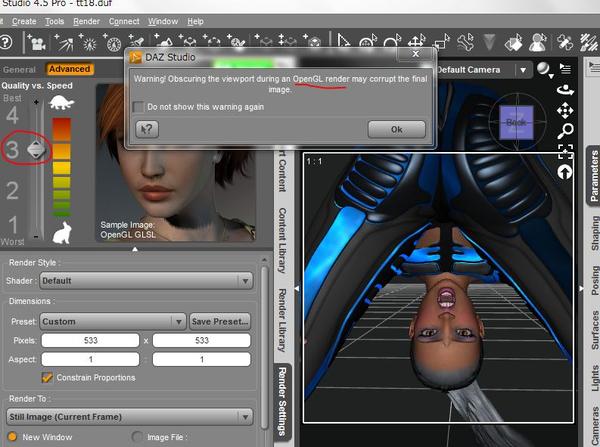Click the help question mark toolbar icon
This screenshot has width=600, height=447.
[x=7, y=43]
